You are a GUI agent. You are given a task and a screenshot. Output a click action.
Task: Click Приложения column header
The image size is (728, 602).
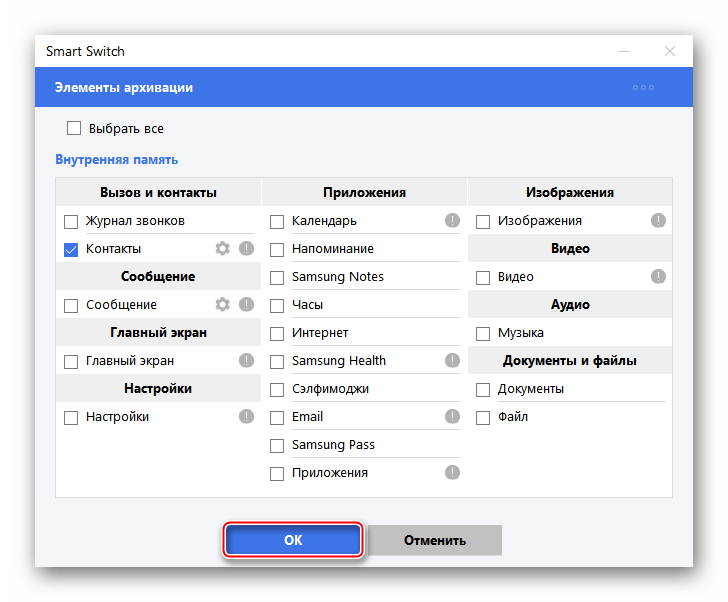tap(364, 192)
